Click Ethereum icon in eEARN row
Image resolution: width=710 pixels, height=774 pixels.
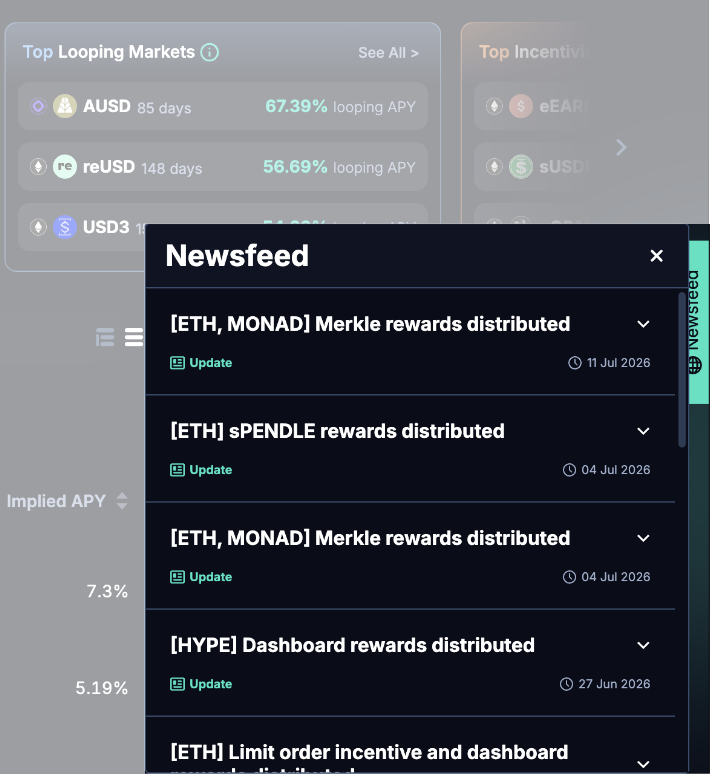pos(494,106)
